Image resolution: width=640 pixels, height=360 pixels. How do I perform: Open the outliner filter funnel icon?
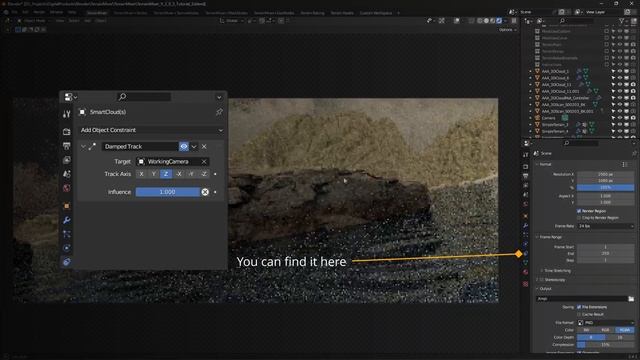(x=622, y=21)
